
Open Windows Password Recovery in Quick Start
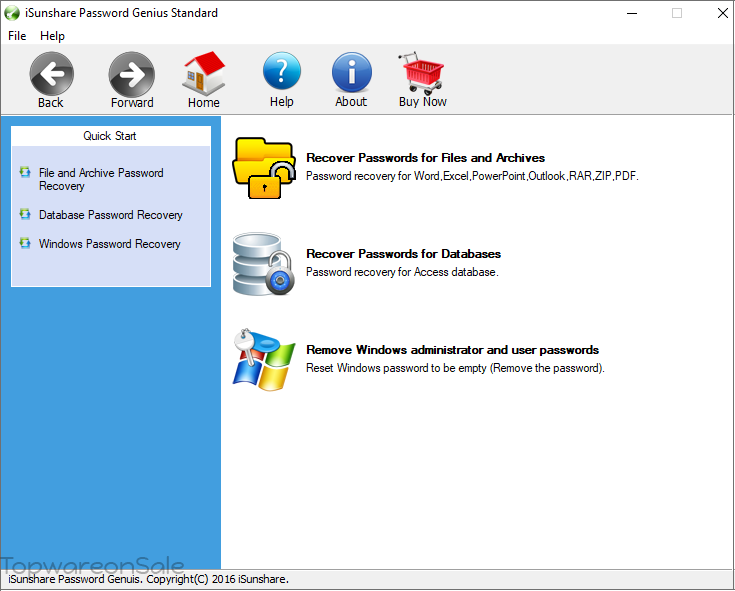pyautogui.click(x=110, y=244)
